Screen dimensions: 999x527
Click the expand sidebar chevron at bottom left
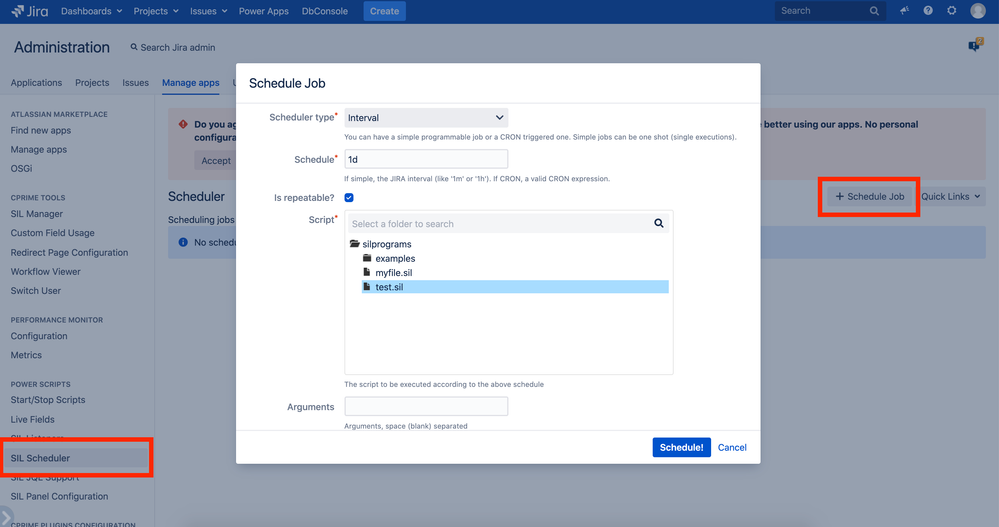[x=6, y=516]
